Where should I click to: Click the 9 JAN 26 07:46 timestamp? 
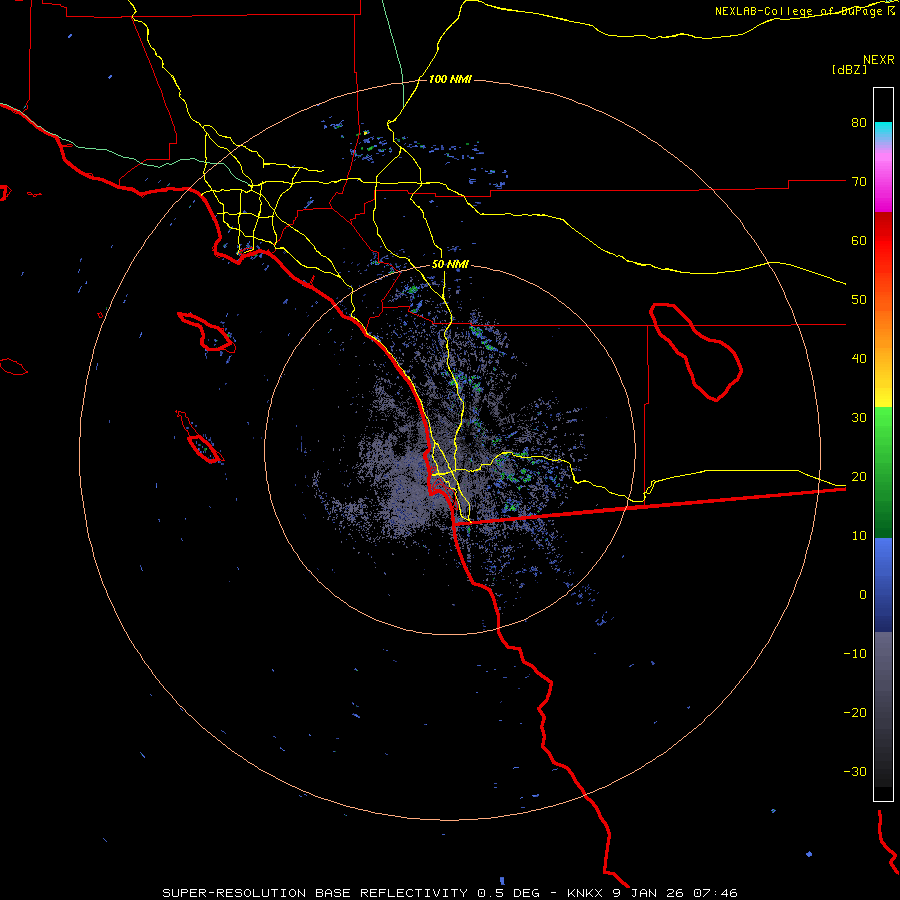click(675, 893)
